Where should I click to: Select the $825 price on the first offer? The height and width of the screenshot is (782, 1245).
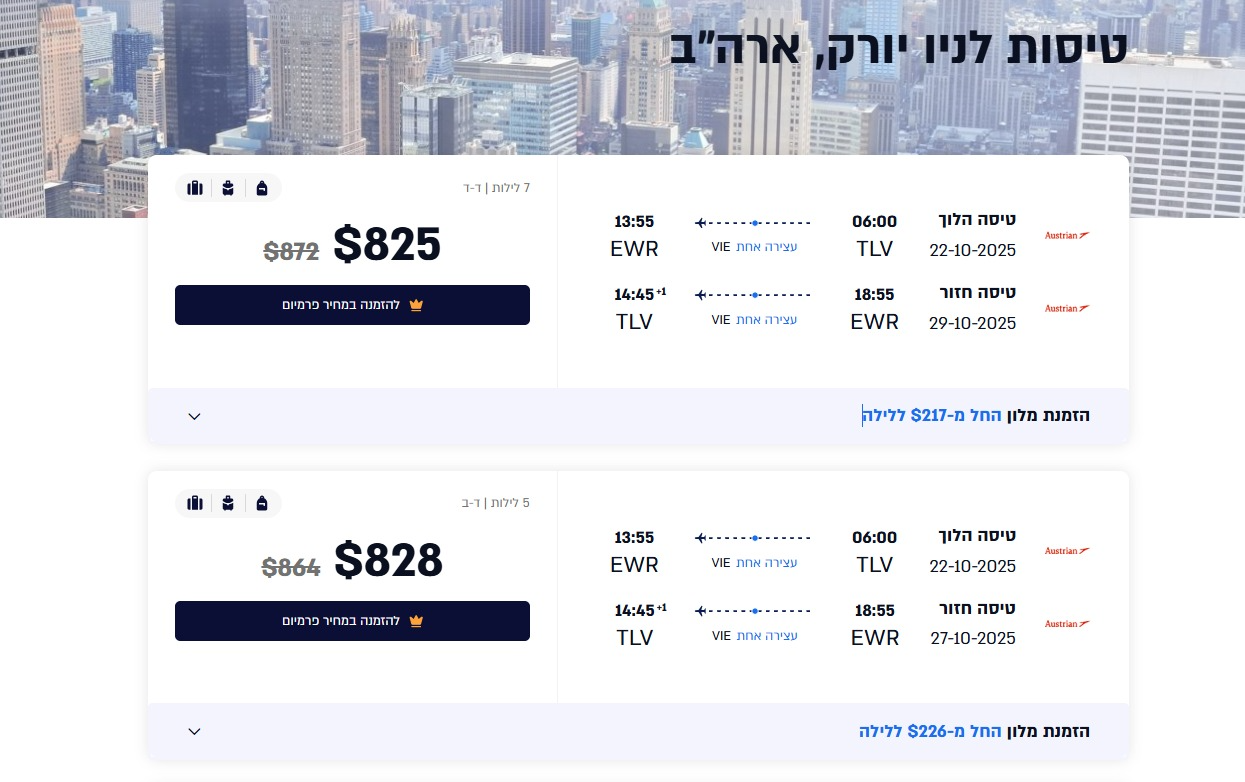[x=386, y=244]
